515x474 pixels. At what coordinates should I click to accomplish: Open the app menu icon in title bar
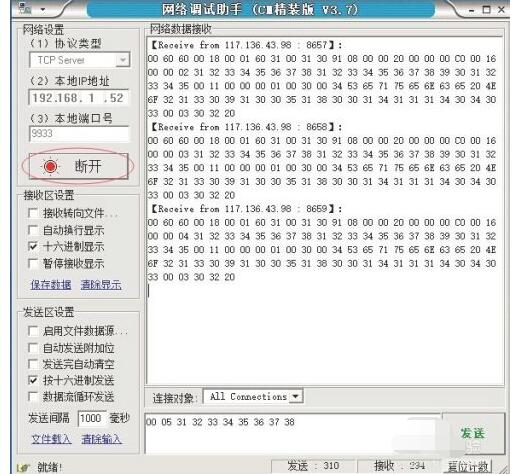coord(25,8)
